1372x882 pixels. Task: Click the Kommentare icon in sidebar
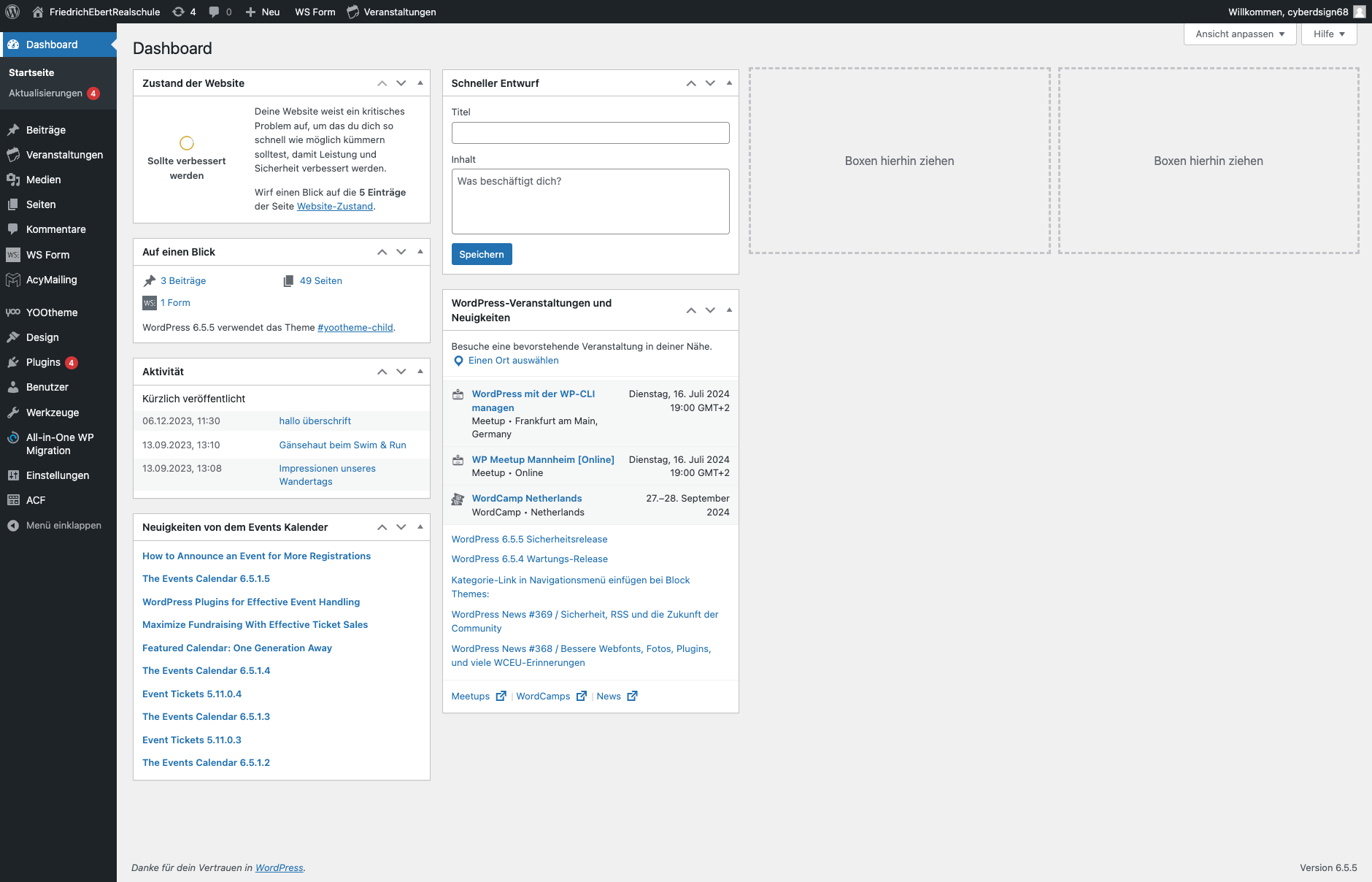13,229
